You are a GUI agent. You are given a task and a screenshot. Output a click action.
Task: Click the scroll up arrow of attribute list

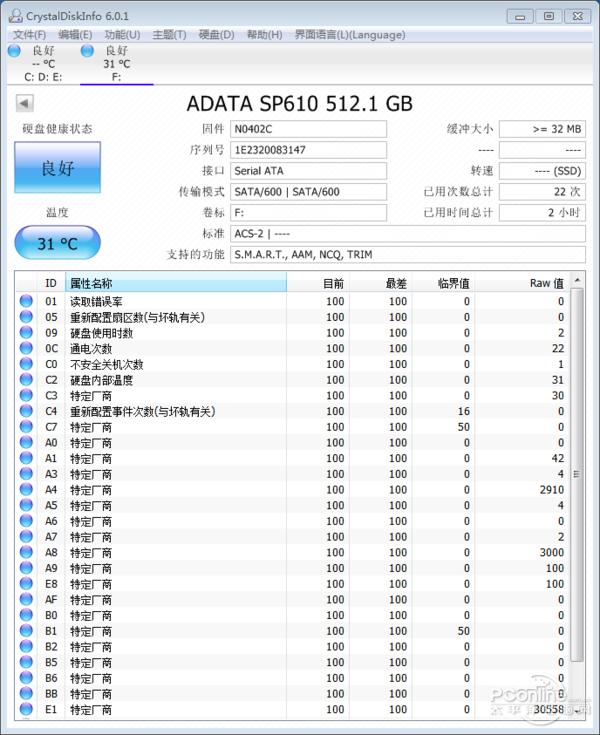[578, 280]
